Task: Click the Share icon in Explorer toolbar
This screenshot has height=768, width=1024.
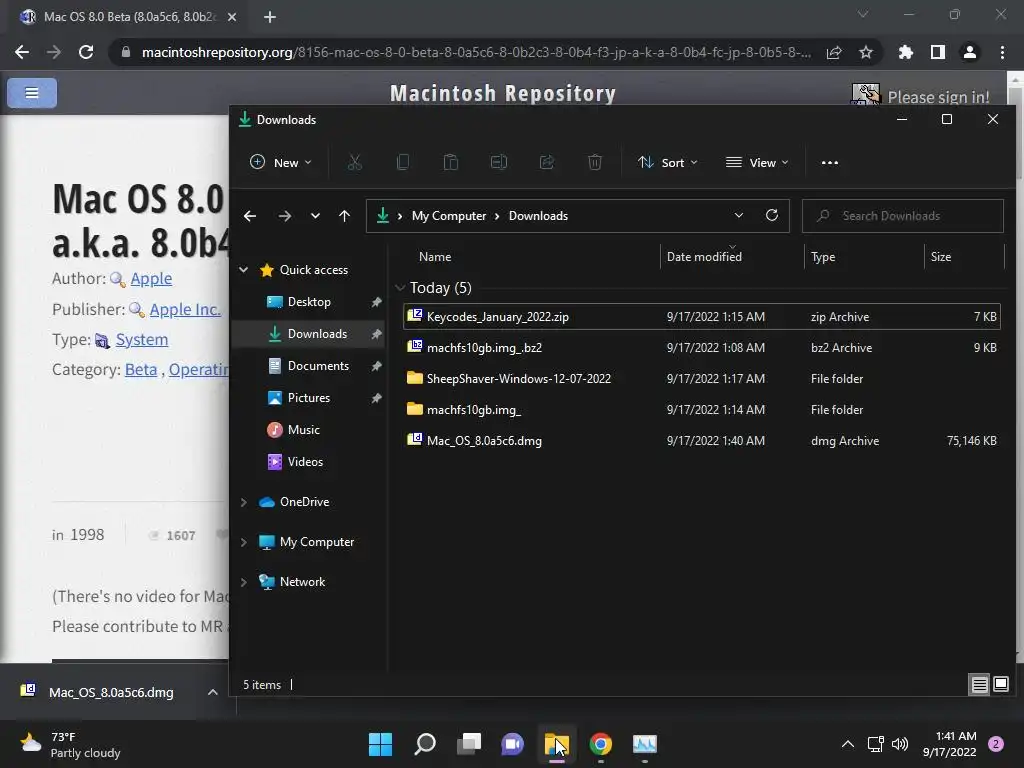Action: (547, 163)
